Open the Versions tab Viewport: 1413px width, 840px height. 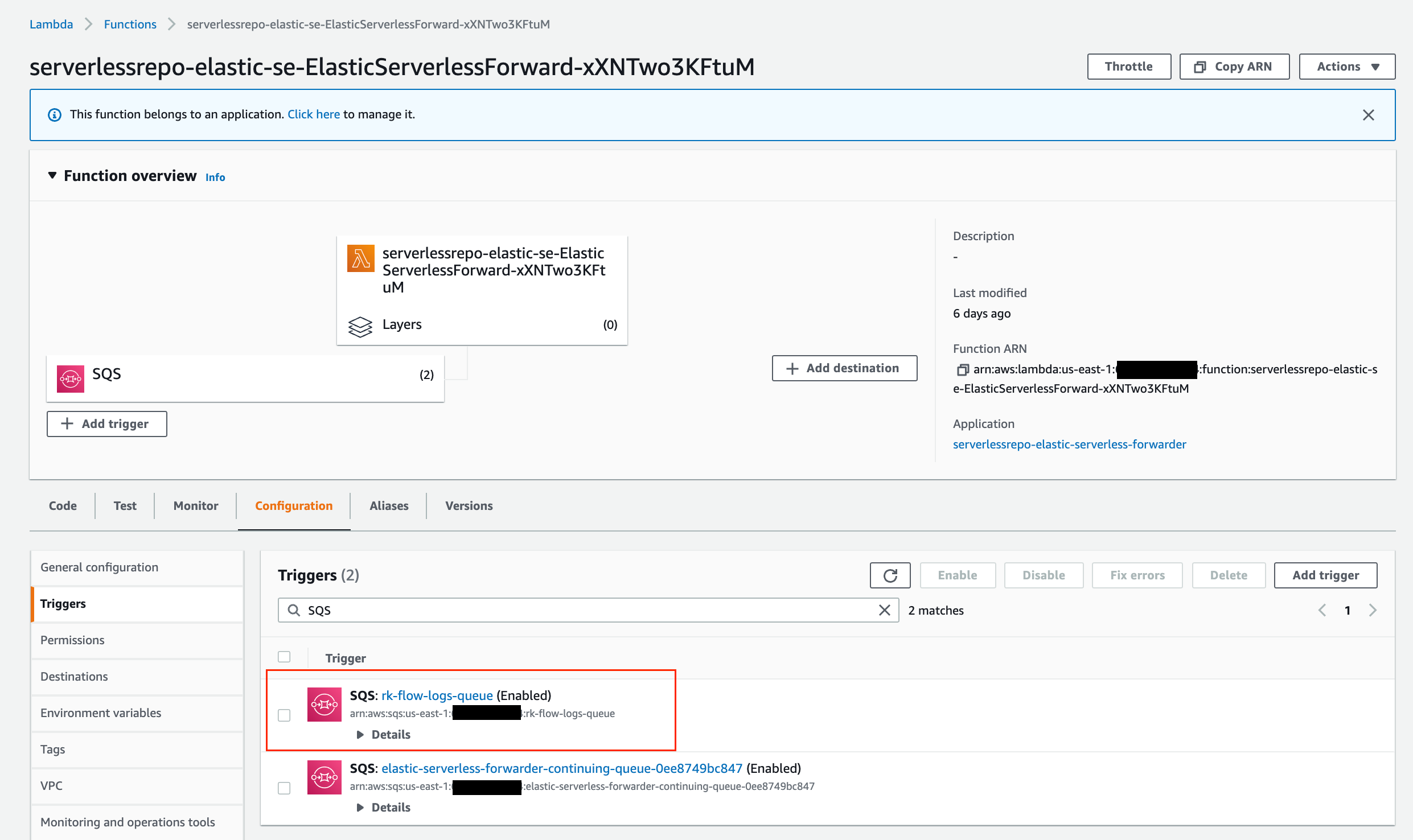coord(469,506)
